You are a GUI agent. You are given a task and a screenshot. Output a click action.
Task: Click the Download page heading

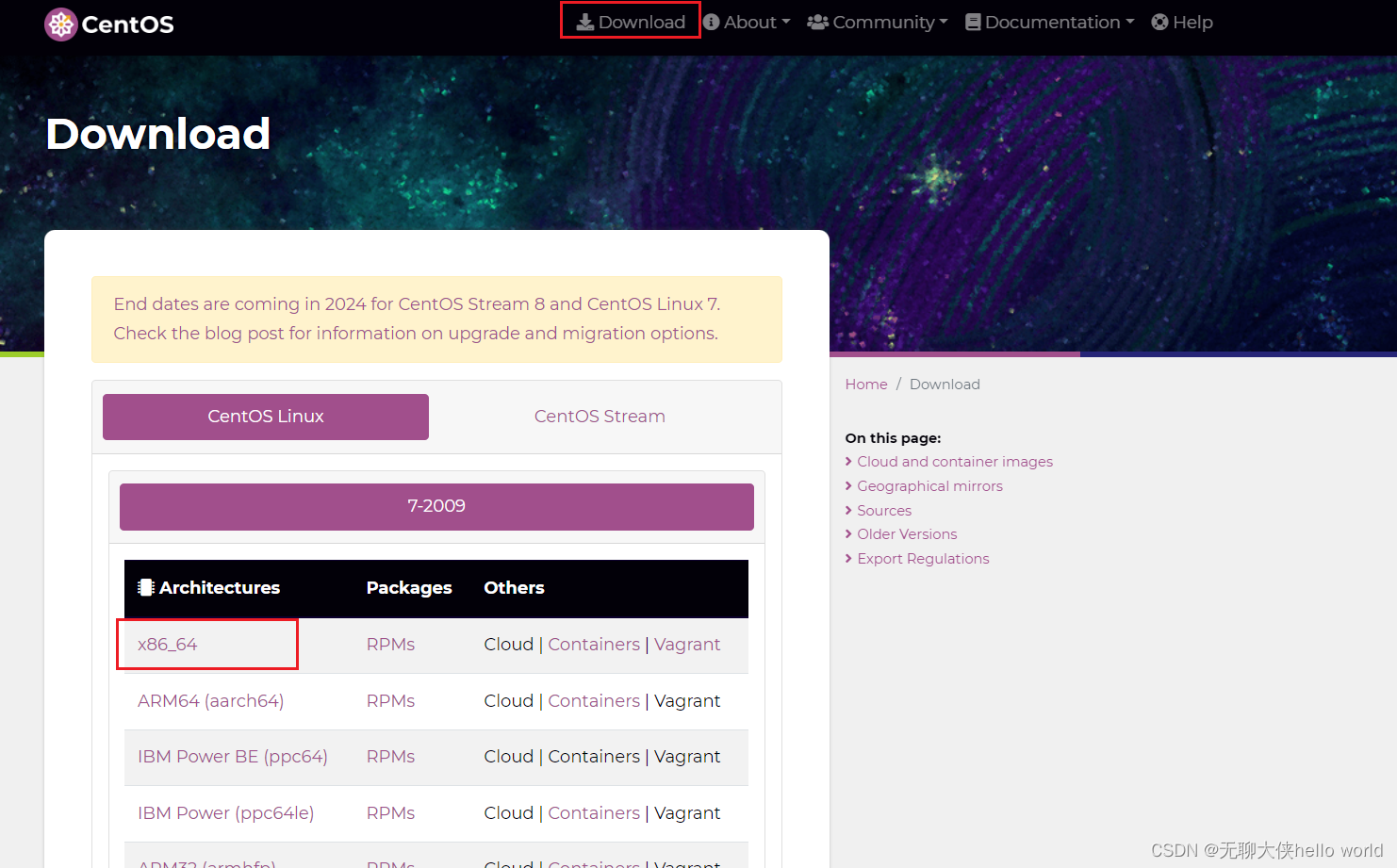(x=158, y=134)
